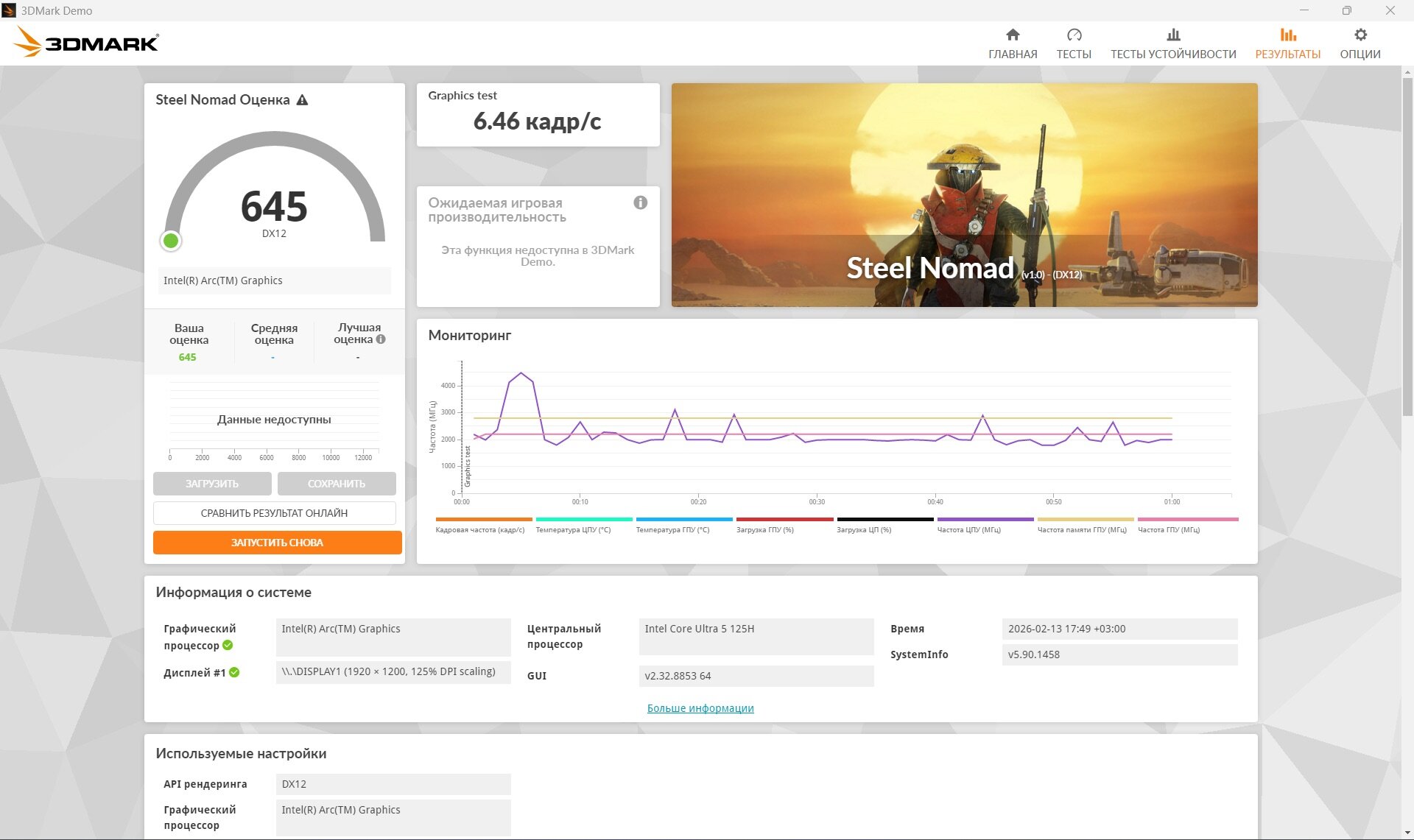The width and height of the screenshot is (1414, 840).
Task: Click green checkmark beside Дисплей #1
Action: 234,672
